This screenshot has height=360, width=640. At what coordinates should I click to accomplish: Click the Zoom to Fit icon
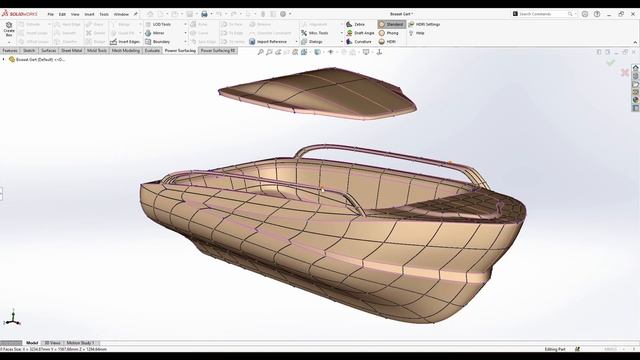pyautogui.click(x=260, y=52)
